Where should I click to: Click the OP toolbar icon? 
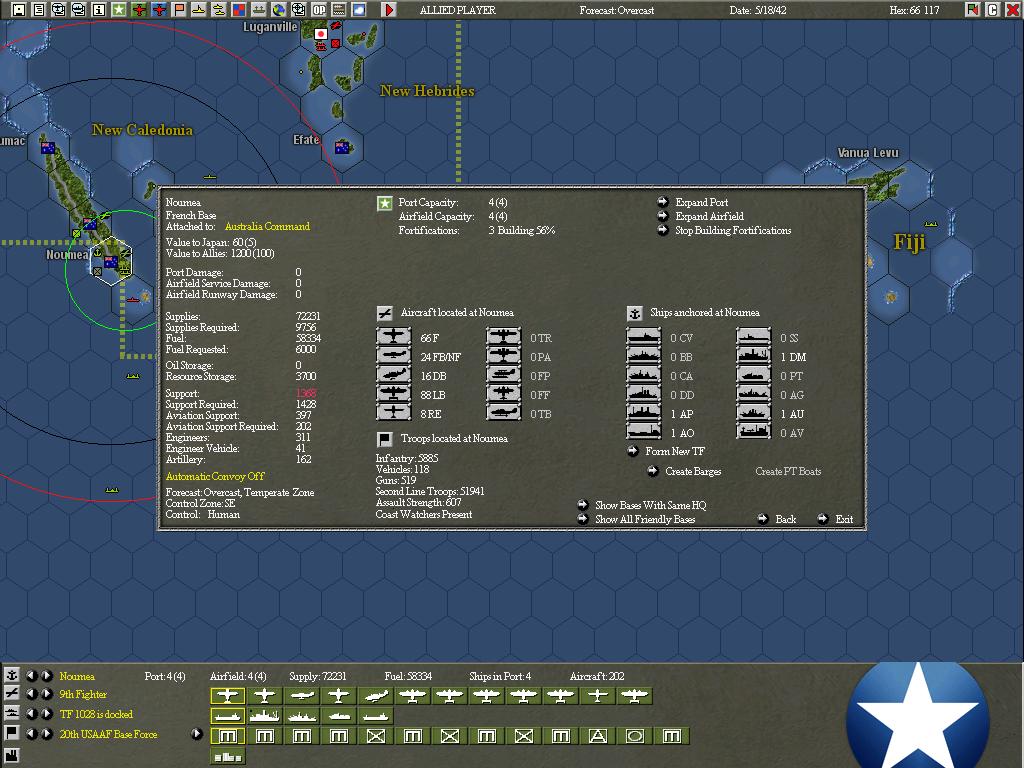319,9
